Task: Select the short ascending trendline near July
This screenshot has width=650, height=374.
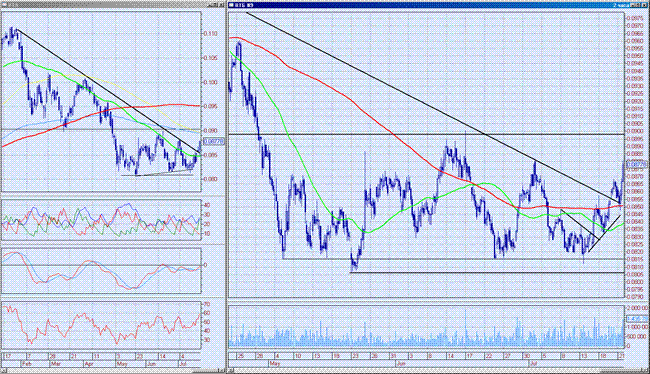Action: click(x=604, y=233)
